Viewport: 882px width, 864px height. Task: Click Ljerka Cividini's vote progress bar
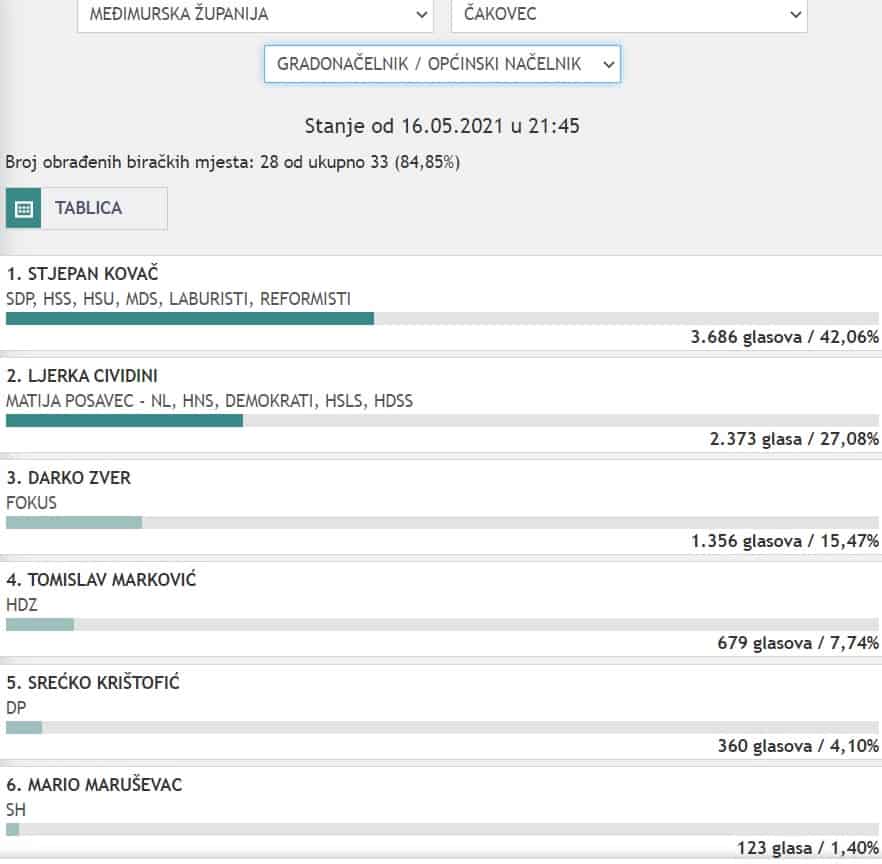pyautogui.click(x=124, y=421)
